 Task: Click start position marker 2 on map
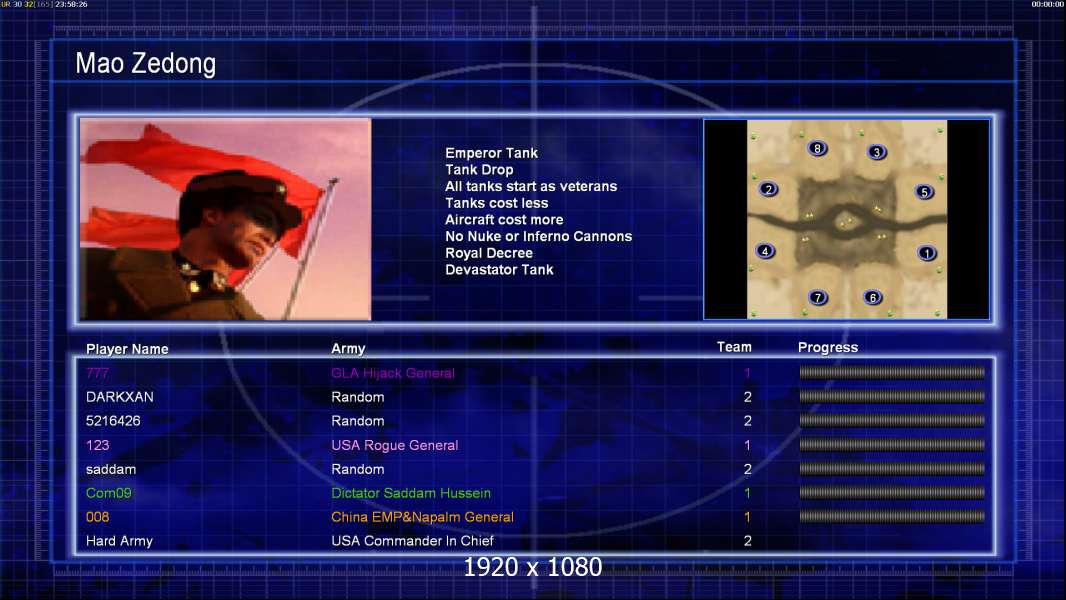tap(768, 189)
